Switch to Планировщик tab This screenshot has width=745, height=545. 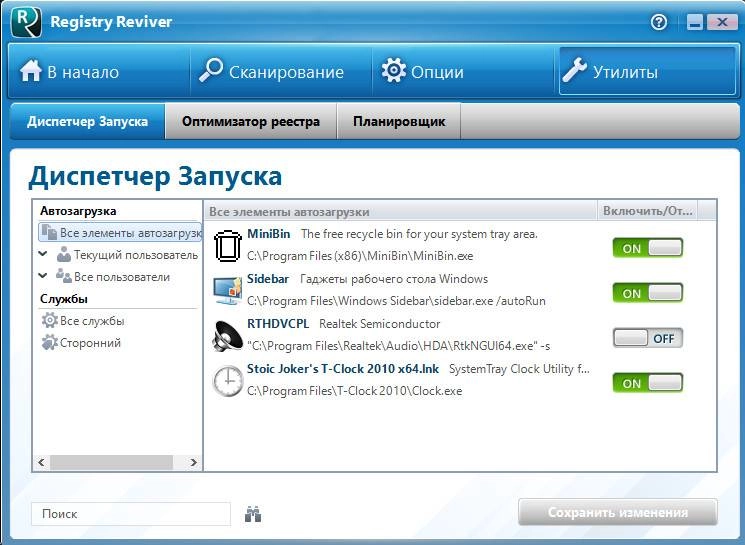tap(399, 121)
